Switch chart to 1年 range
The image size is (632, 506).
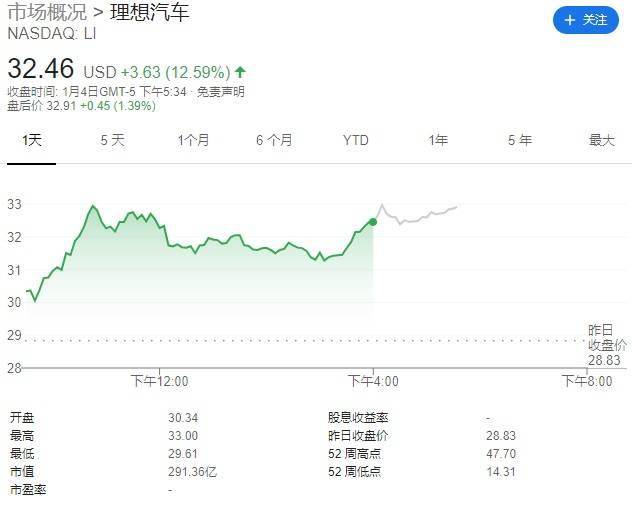click(438, 140)
